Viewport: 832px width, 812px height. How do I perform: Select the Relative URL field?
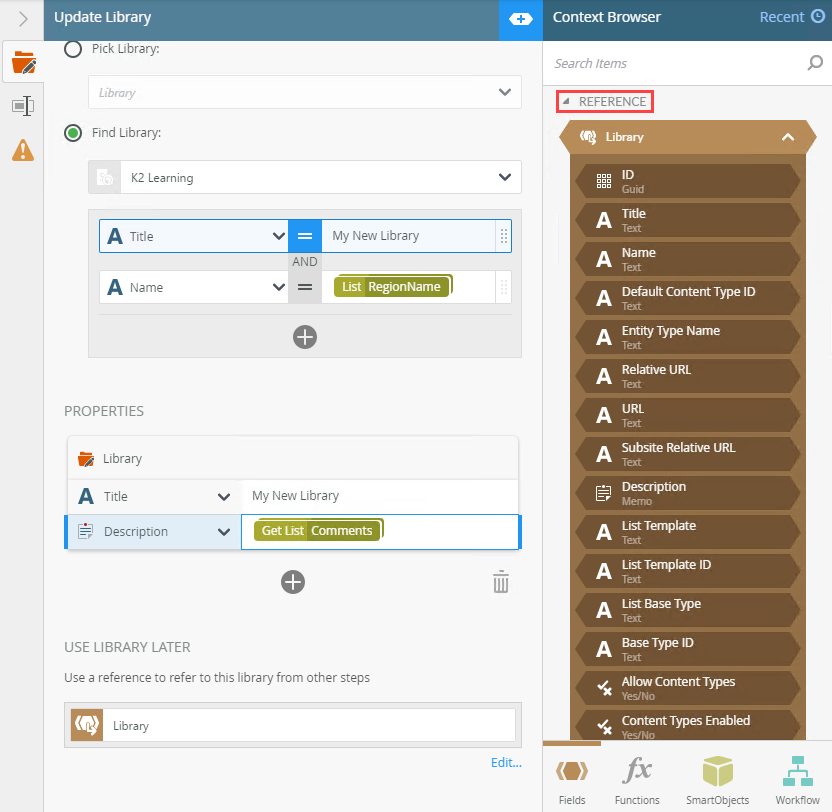click(x=688, y=376)
